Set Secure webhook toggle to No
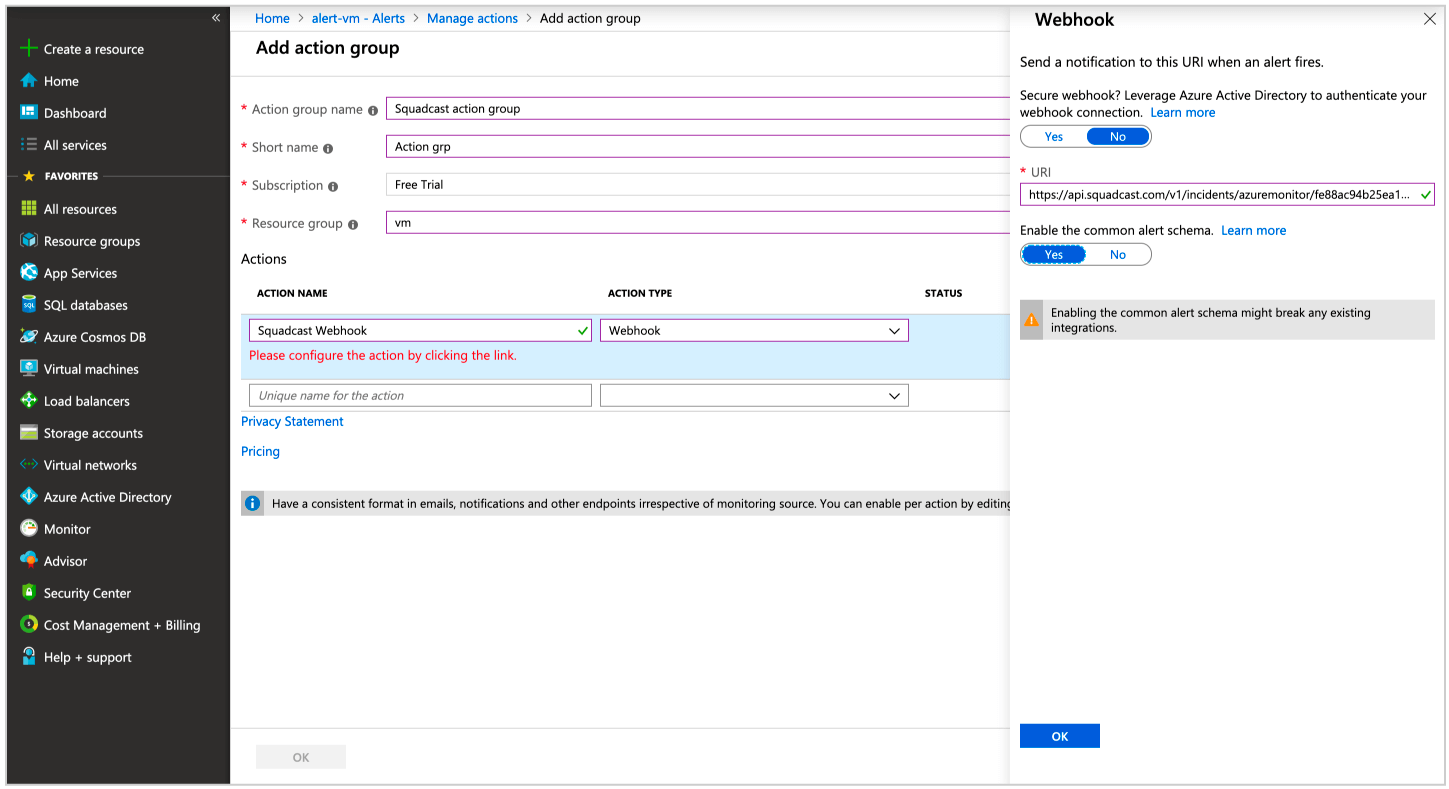This screenshot has width=1449, height=789. tap(1118, 137)
